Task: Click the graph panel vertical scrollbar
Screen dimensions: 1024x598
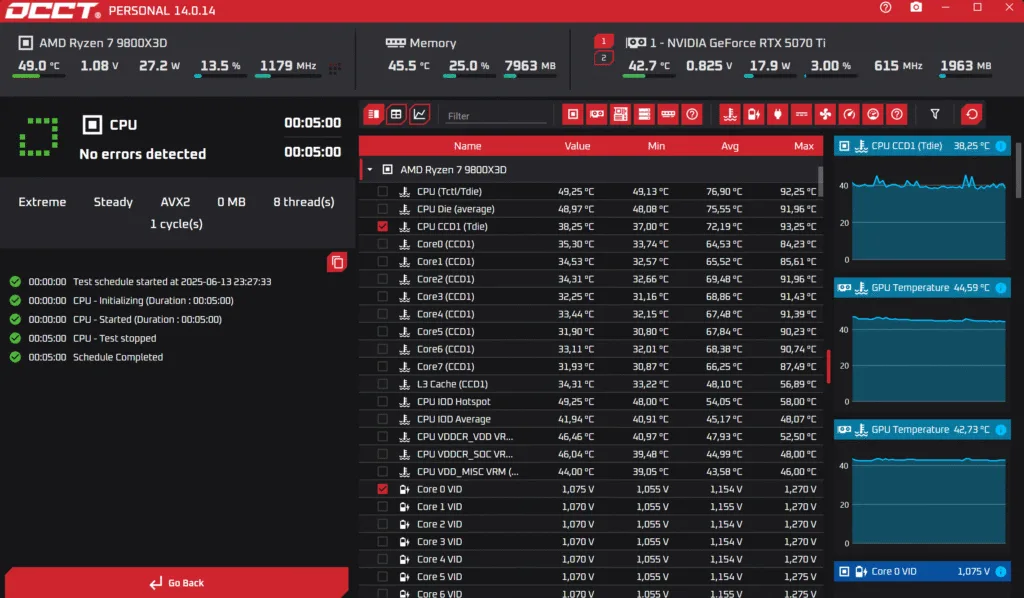Action: [x=1019, y=170]
